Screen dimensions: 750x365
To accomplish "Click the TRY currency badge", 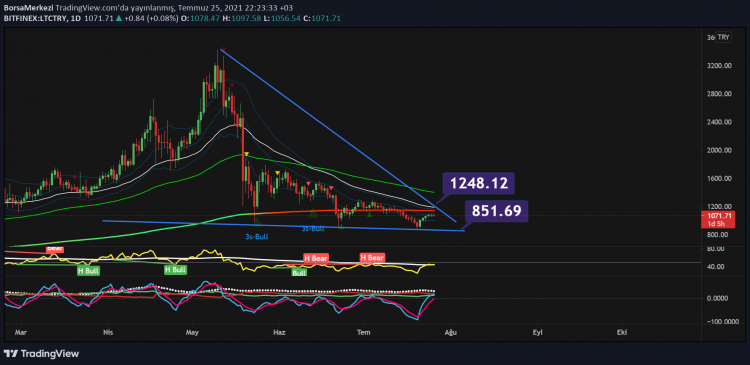I will (x=724, y=38).
